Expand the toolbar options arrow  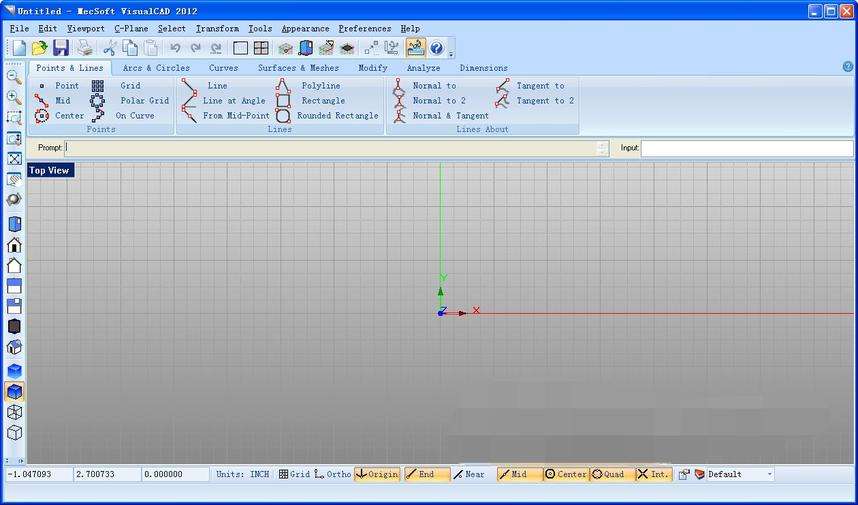click(x=451, y=54)
